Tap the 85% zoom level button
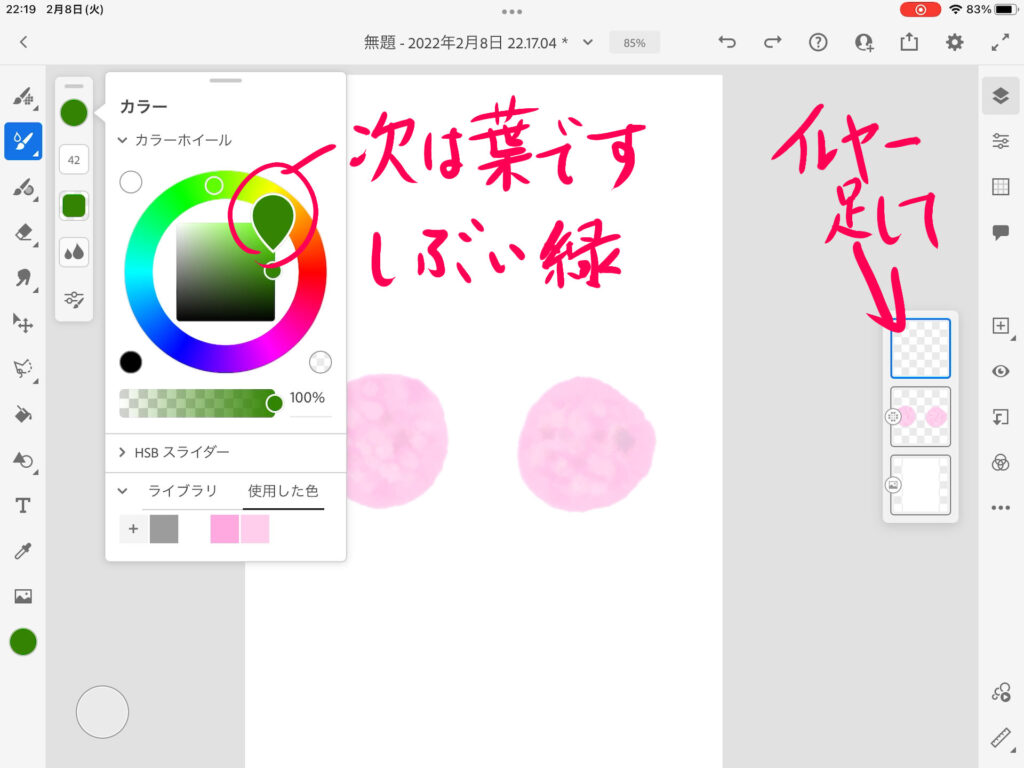Screen dimensions: 1024x768 tap(634, 43)
